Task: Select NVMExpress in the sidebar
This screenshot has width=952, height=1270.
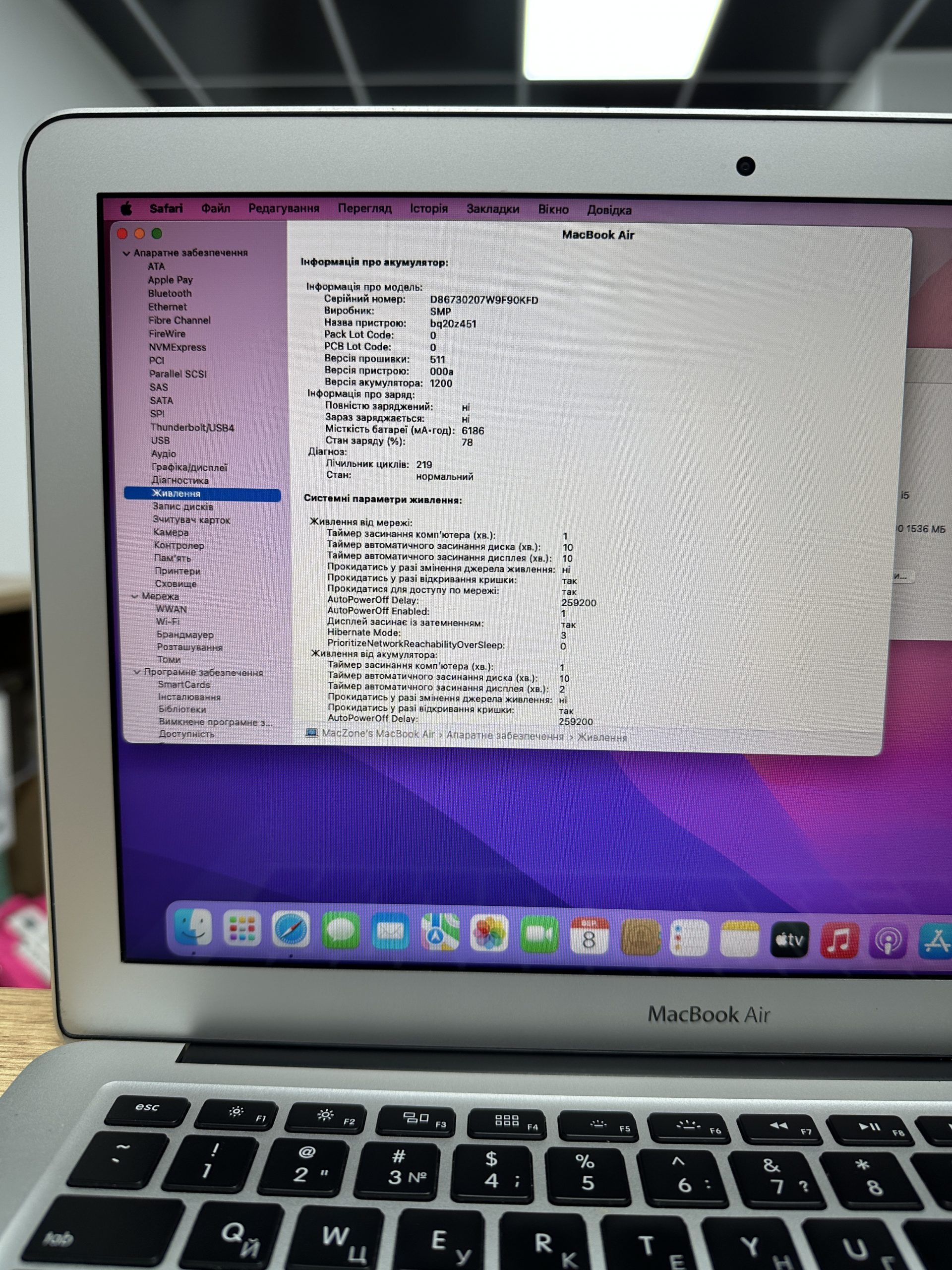Action: [x=178, y=347]
